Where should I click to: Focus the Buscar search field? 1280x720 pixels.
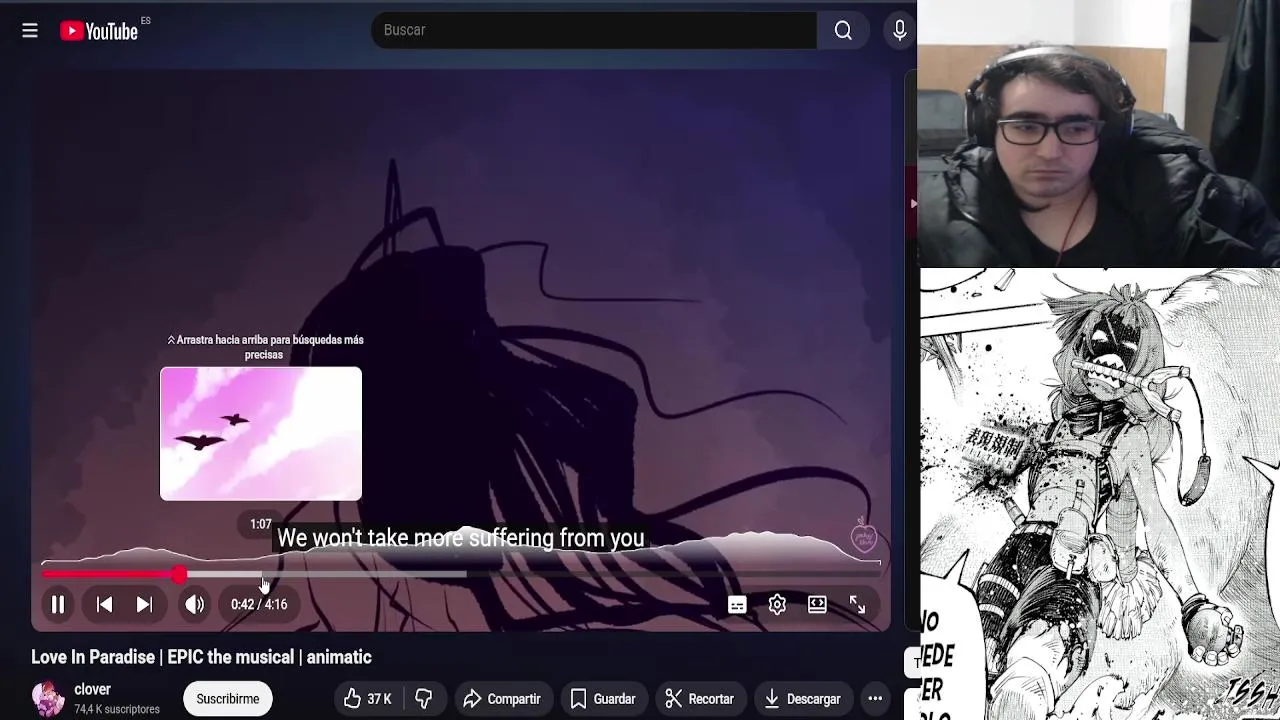pos(594,31)
